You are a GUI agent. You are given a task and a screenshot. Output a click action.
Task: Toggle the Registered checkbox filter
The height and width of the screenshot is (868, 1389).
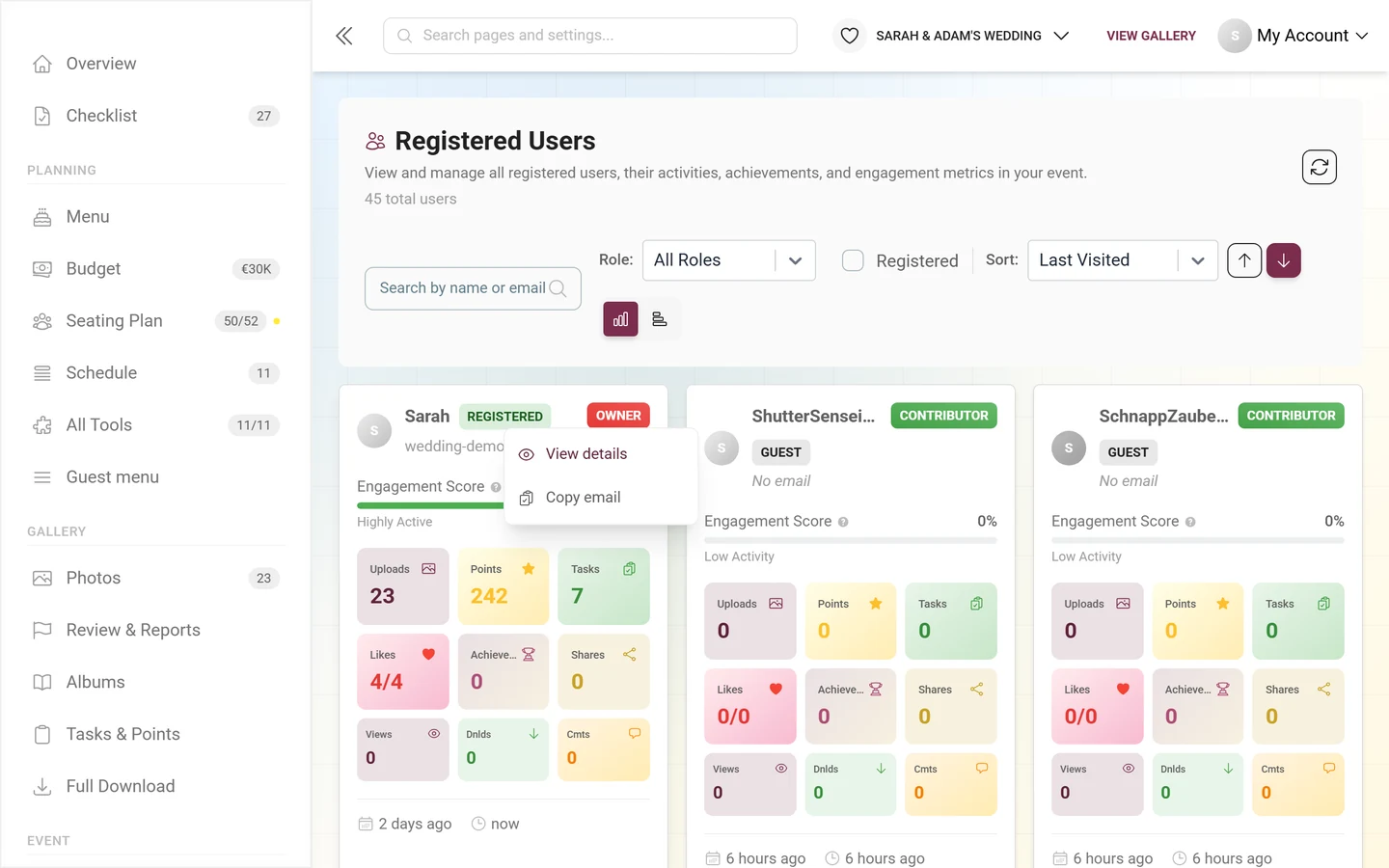[x=853, y=260]
